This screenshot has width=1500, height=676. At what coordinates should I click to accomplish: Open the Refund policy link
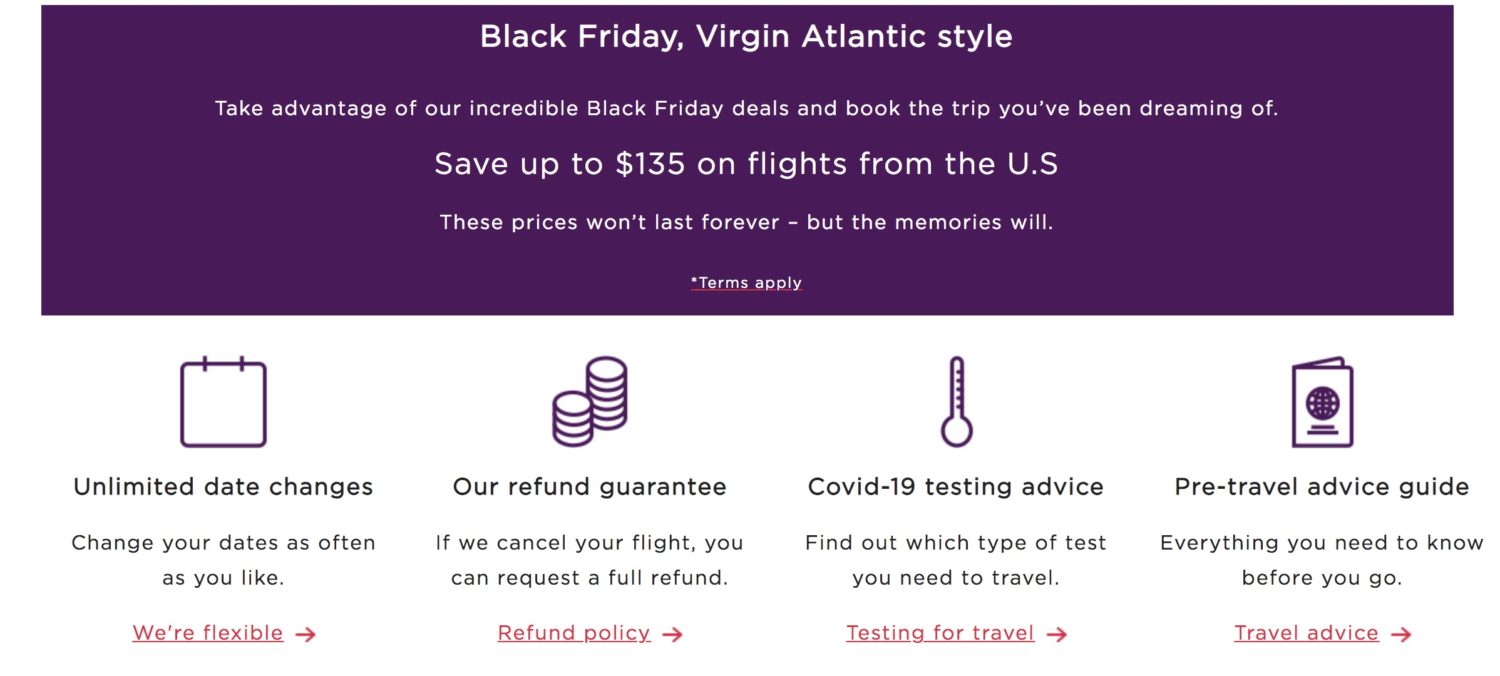[573, 632]
